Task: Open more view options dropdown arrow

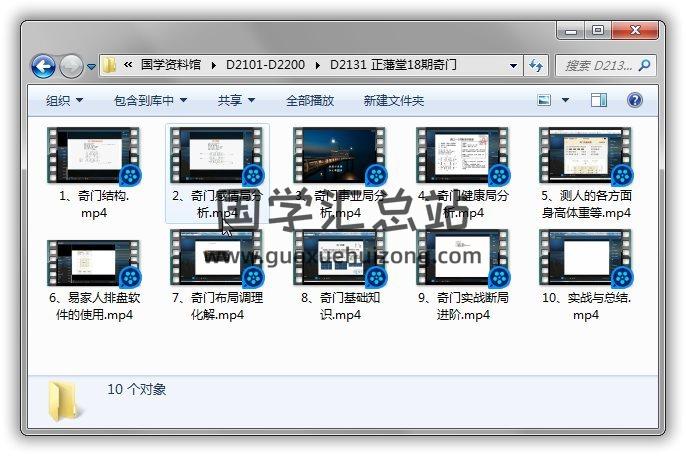Action: [565, 100]
